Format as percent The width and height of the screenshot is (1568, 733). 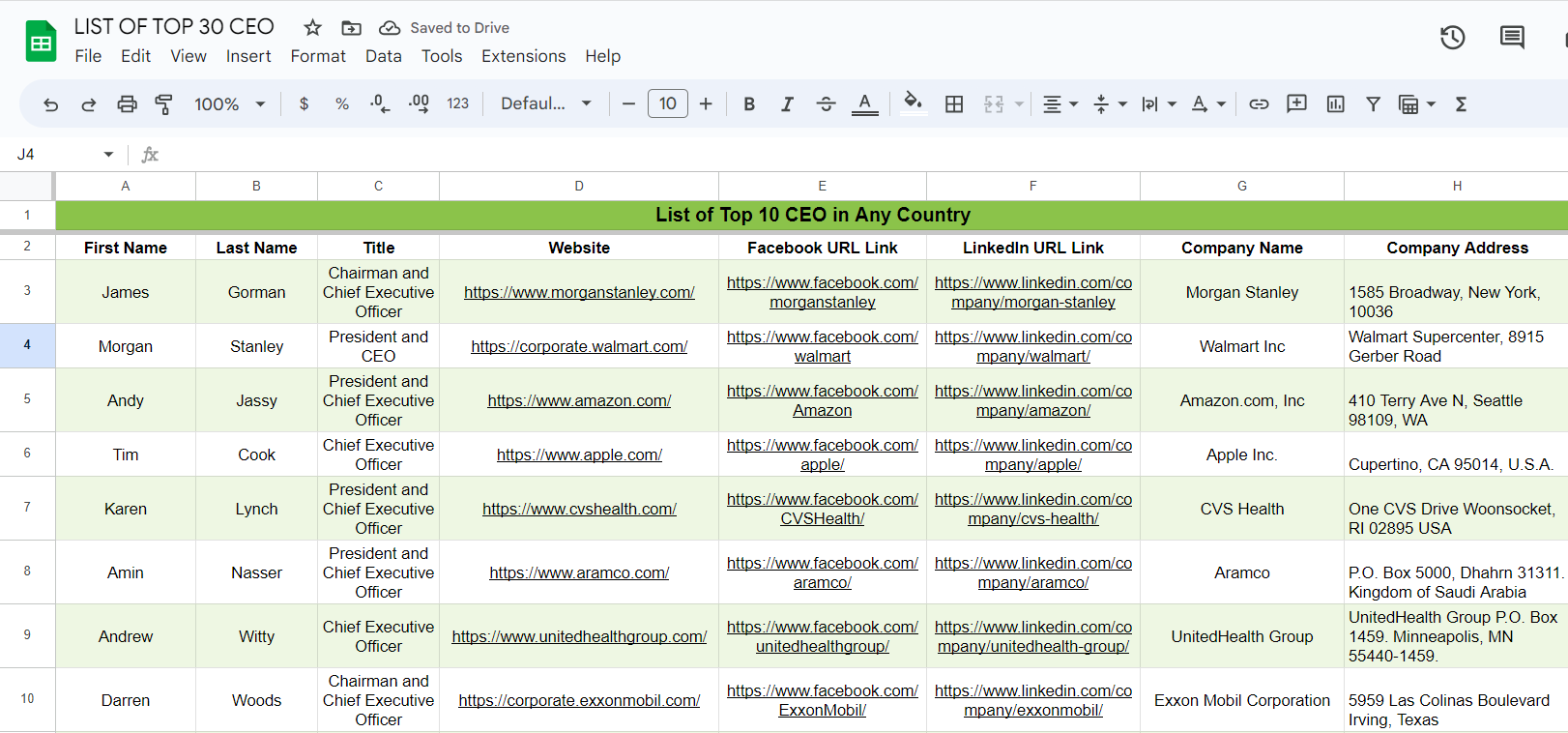[x=342, y=103]
